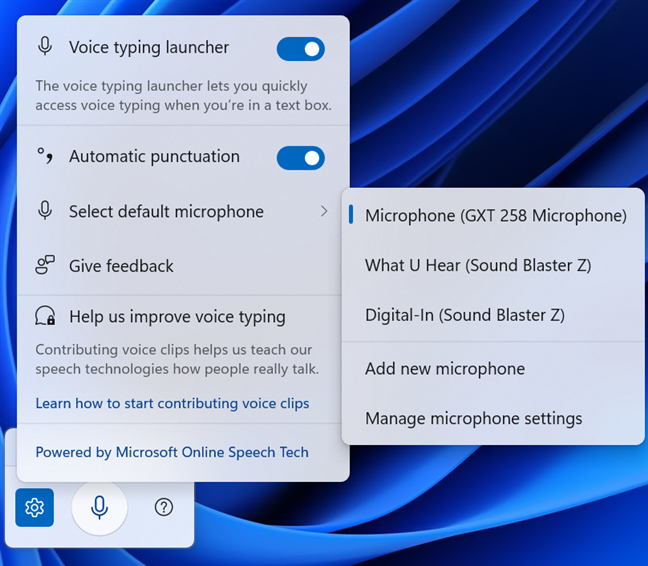Click the settings gear icon
The height and width of the screenshot is (566, 648).
click(34, 507)
